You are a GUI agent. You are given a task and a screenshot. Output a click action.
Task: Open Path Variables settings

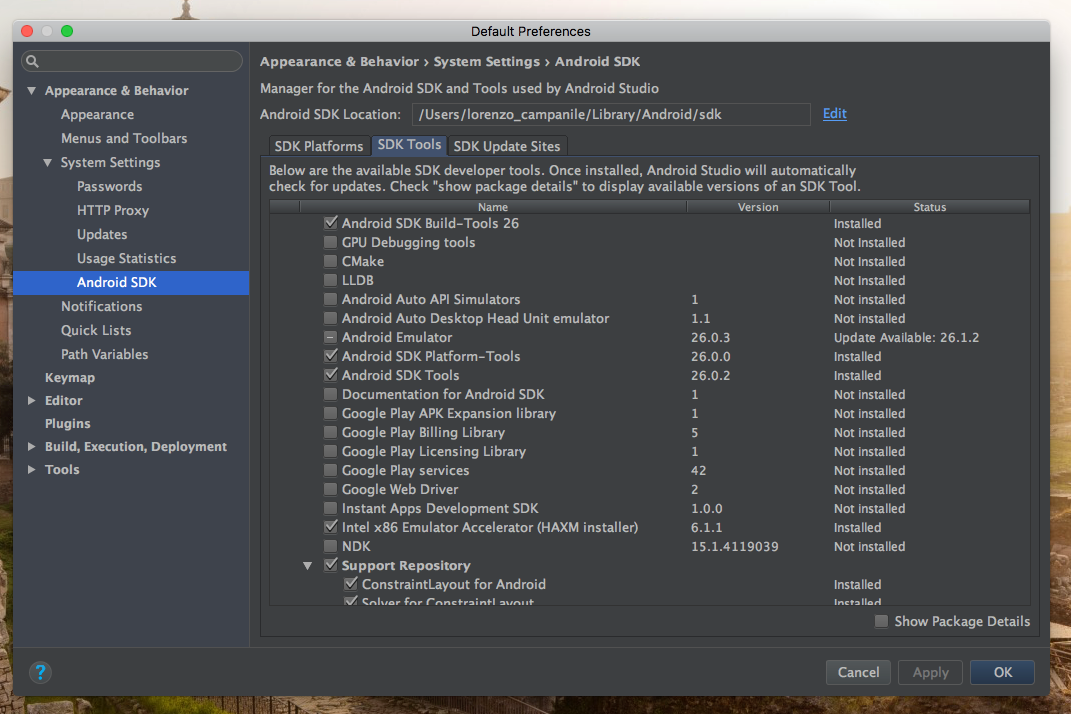[x=105, y=354]
